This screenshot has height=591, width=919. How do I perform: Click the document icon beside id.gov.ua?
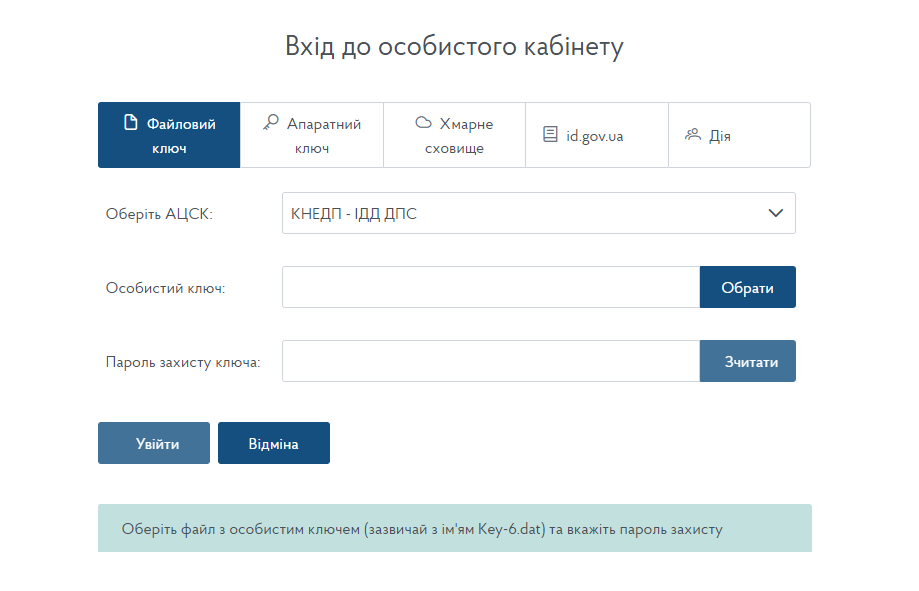[x=550, y=134]
